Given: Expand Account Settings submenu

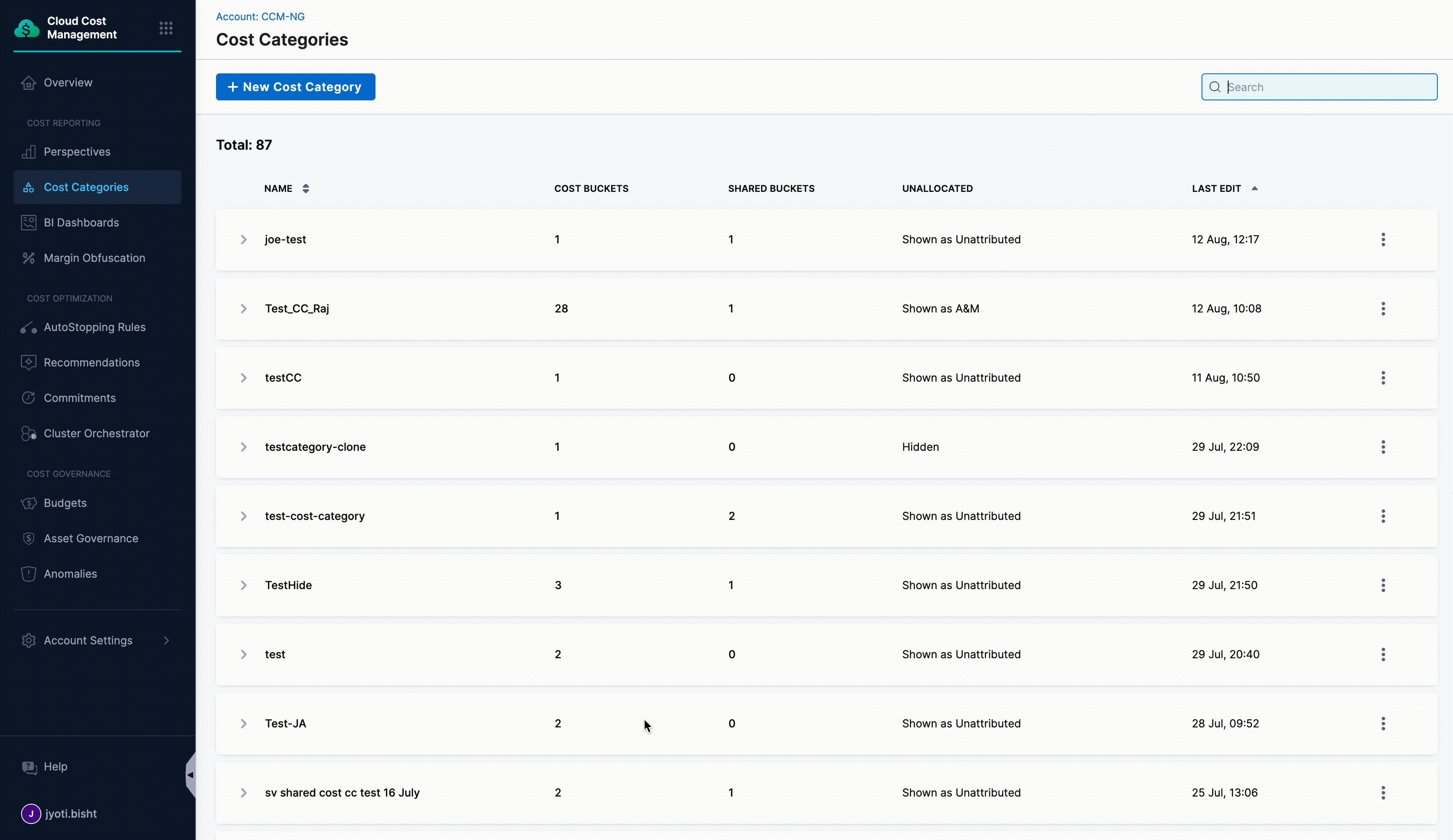Looking at the screenshot, I should point(166,641).
